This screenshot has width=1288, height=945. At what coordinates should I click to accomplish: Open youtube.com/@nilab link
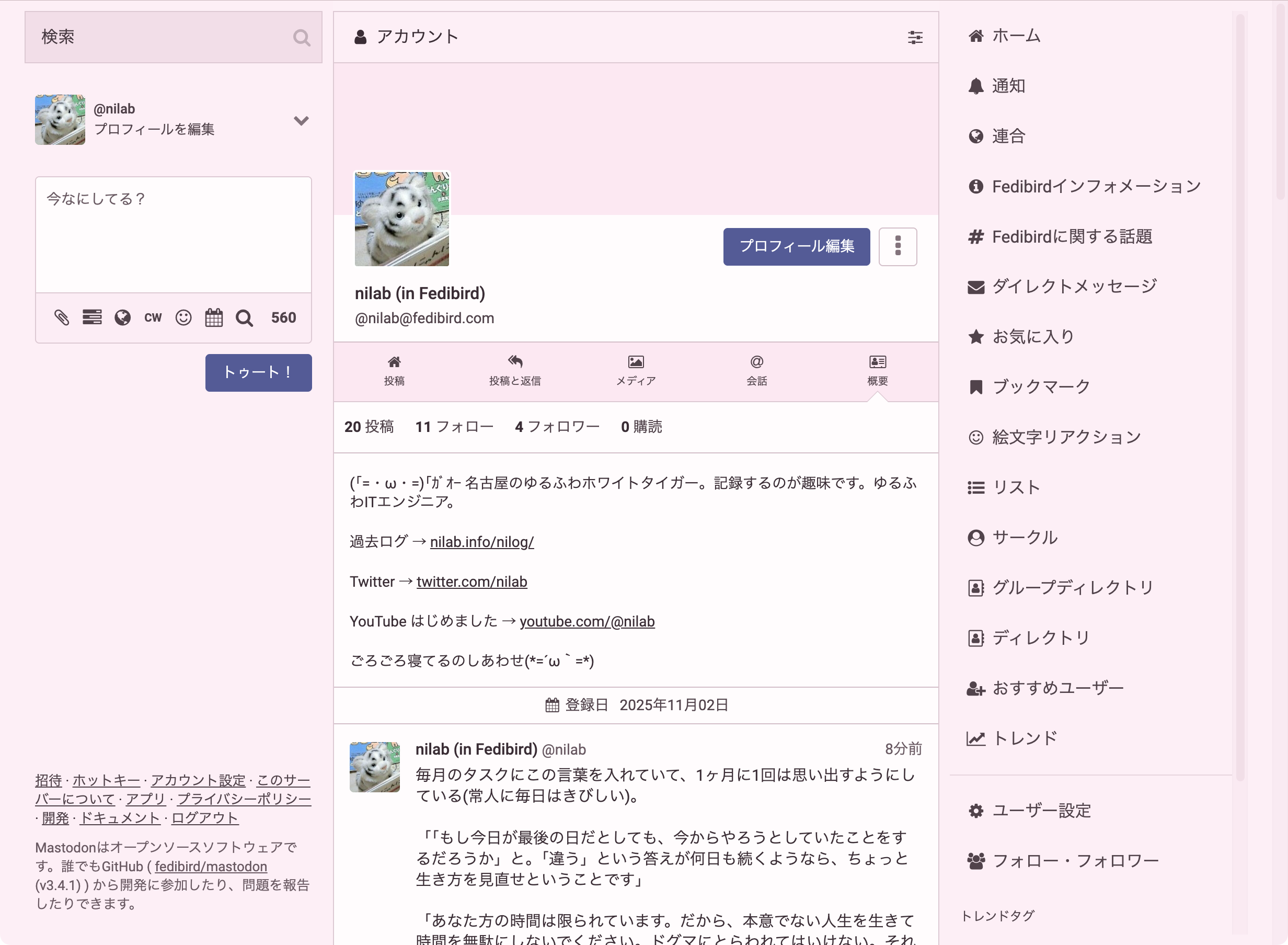tap(586, 621)
